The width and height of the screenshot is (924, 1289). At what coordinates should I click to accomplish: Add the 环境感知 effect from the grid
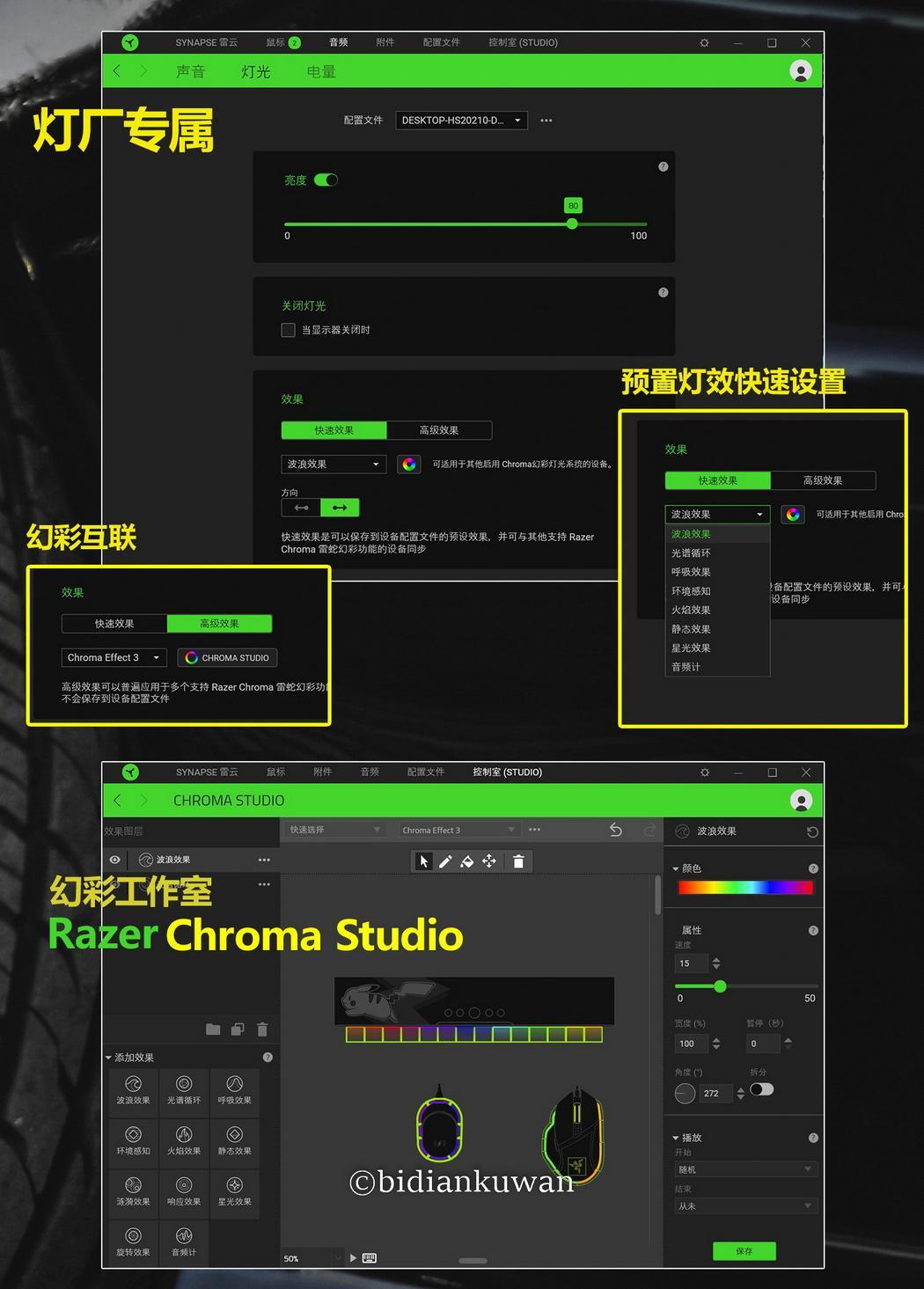[x=134, y=1141]
